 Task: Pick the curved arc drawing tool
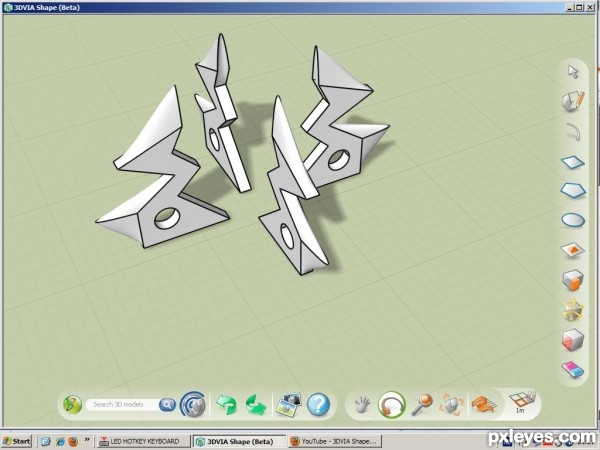(573, 131)
